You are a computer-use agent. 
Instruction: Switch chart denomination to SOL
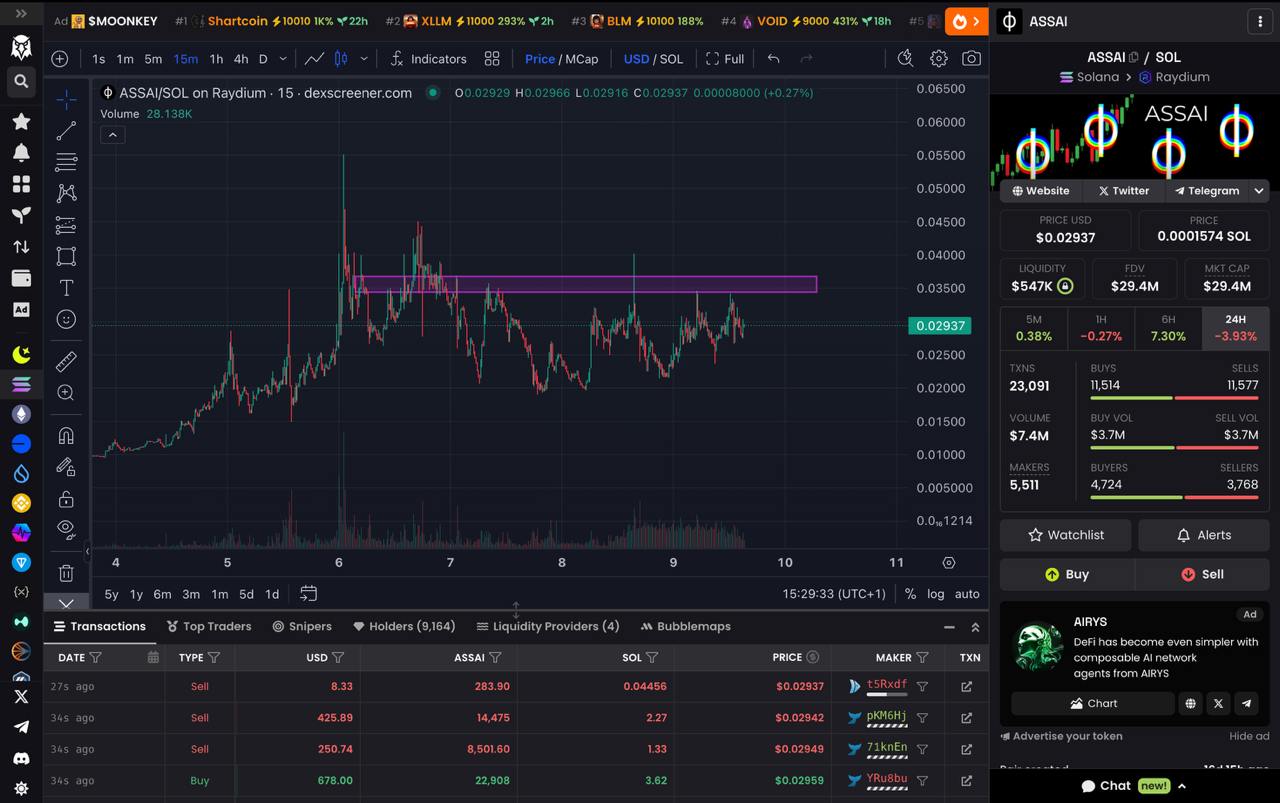tap(671, 59)
